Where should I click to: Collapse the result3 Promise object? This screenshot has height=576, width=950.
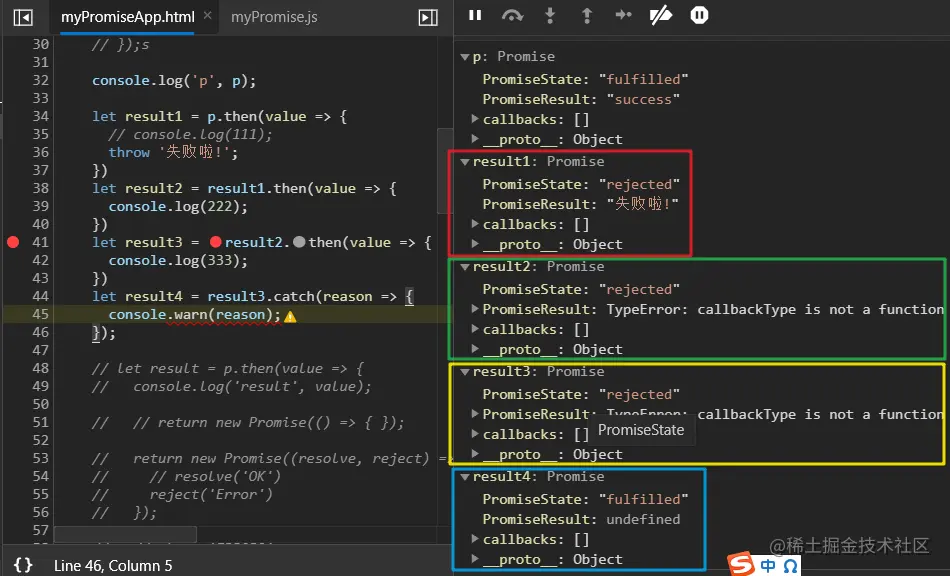(465, 371)
